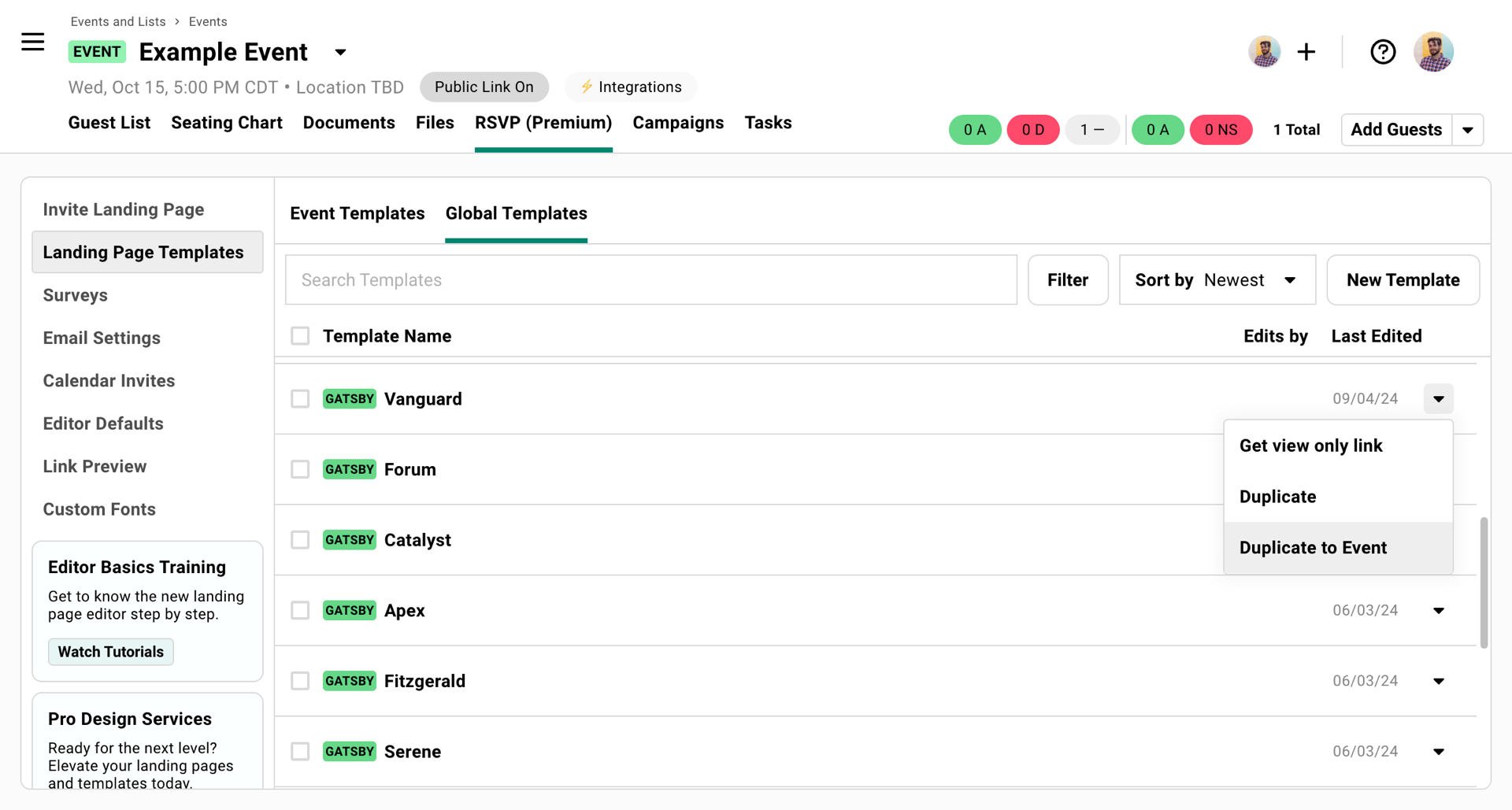This screenshot has height=810, width=1512.
Task: Open Add Guests dropdown arrow
Action: [1468, 130]
